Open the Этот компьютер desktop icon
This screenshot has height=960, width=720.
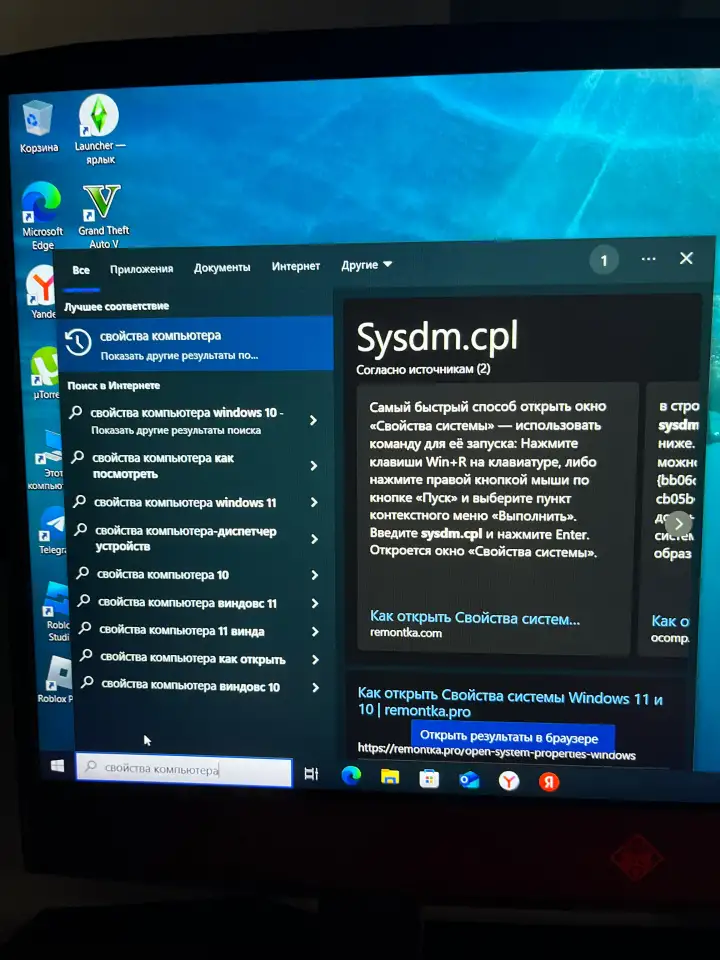49,447
